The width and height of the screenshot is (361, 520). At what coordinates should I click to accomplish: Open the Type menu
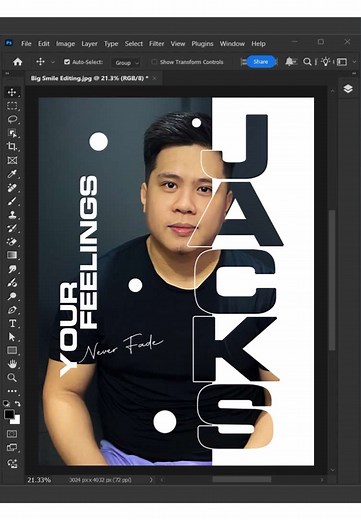pos(111,44)
